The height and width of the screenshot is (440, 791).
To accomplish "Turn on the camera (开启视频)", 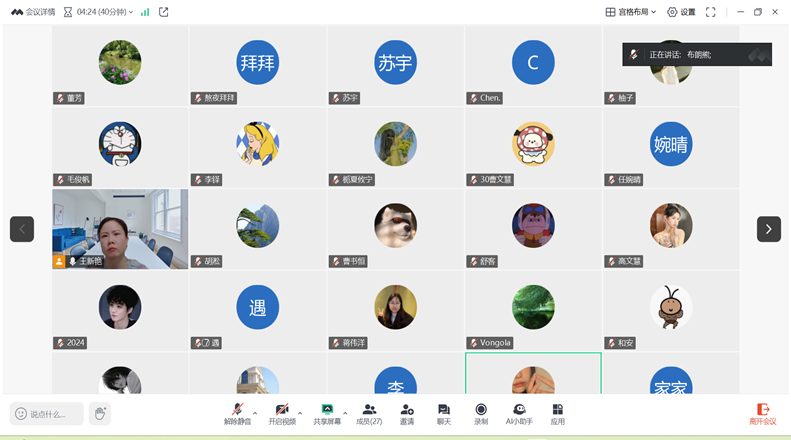I will point(282,413).
